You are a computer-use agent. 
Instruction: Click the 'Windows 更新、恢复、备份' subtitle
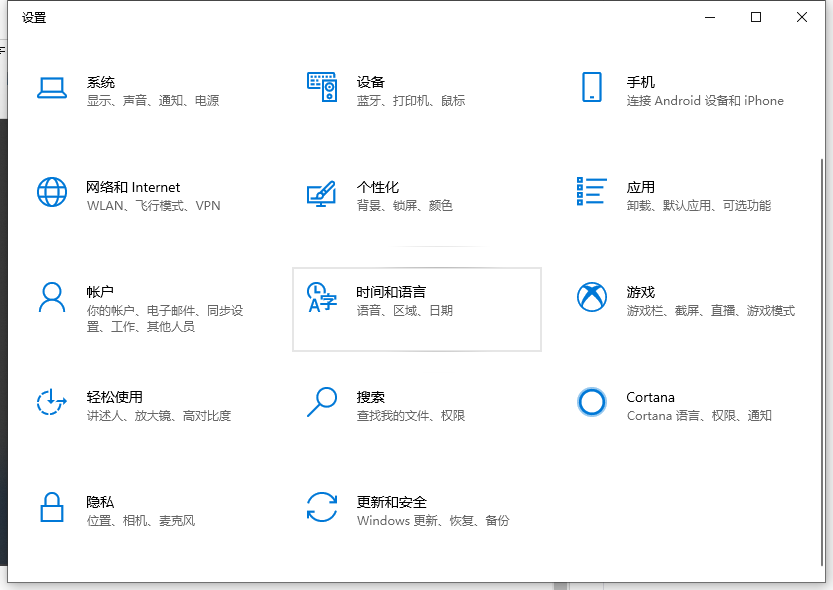point(434,520)
